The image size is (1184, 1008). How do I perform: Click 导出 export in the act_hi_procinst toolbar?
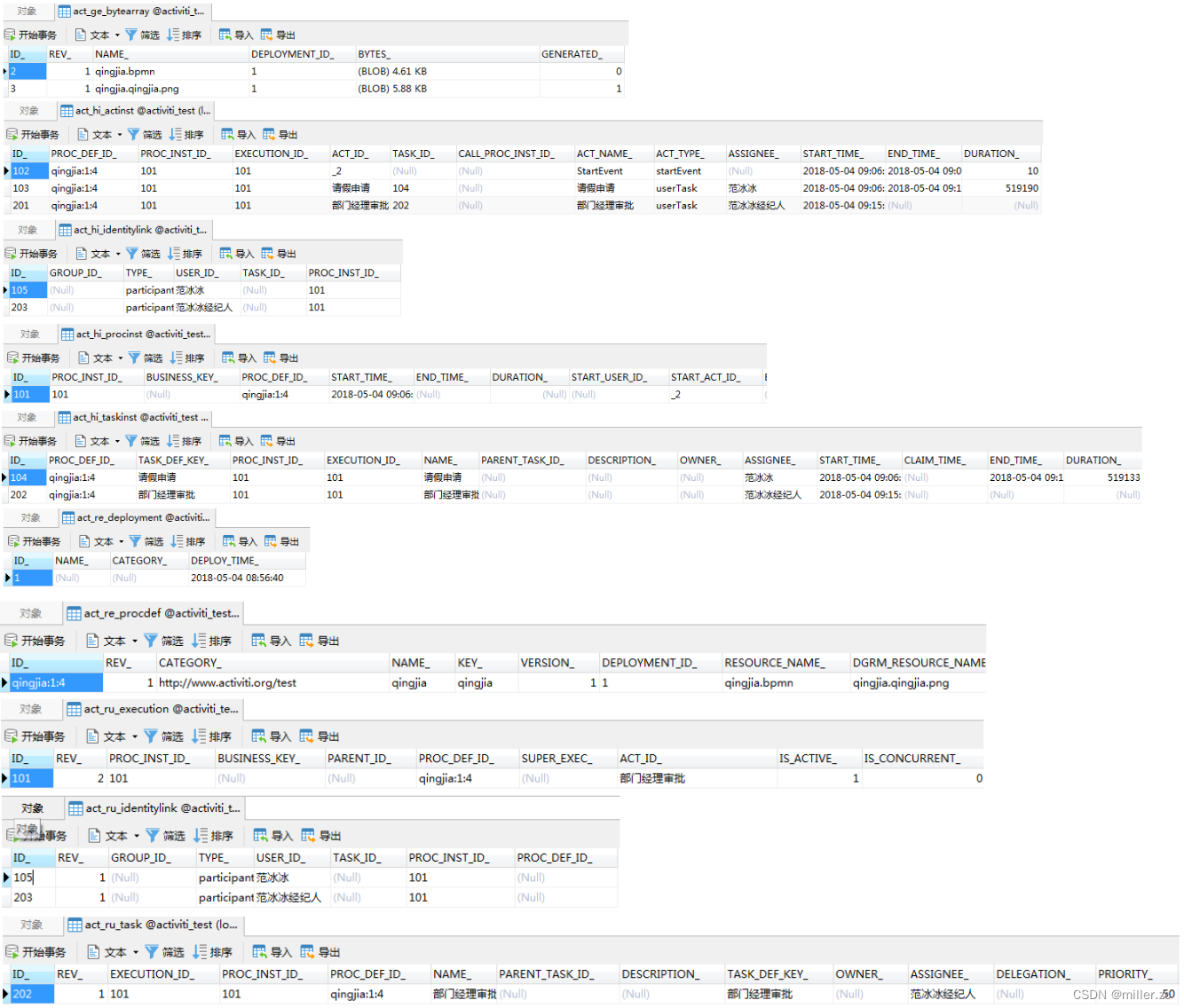pyautogui.click(x=281, y=358)
